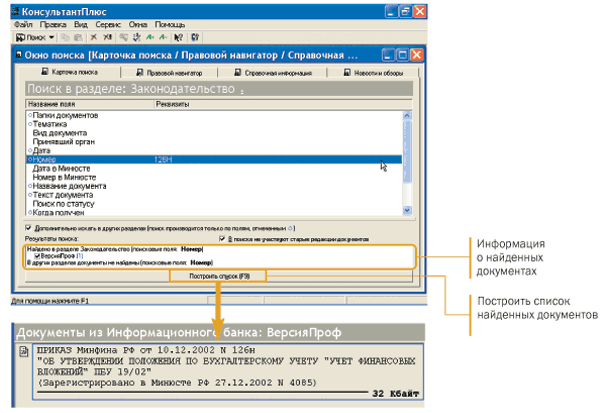Image resolution: width=608 pixels, height=413 pixels.
Task: Click the field list scrollbar down arrow
Action: click(x=407, y=211)
